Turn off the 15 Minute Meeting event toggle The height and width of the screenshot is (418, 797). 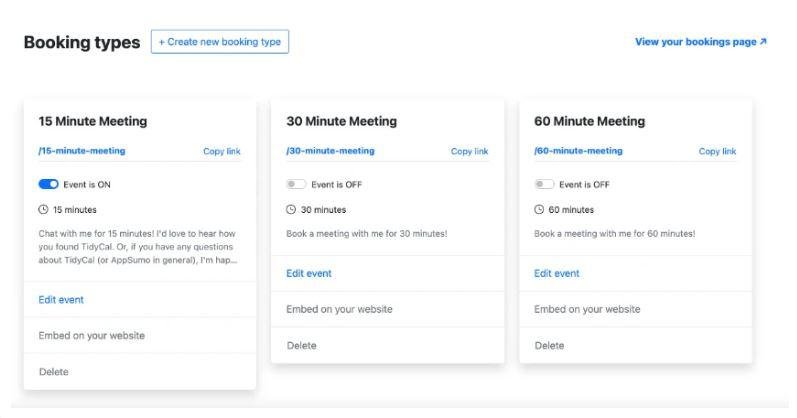(48, 184)
